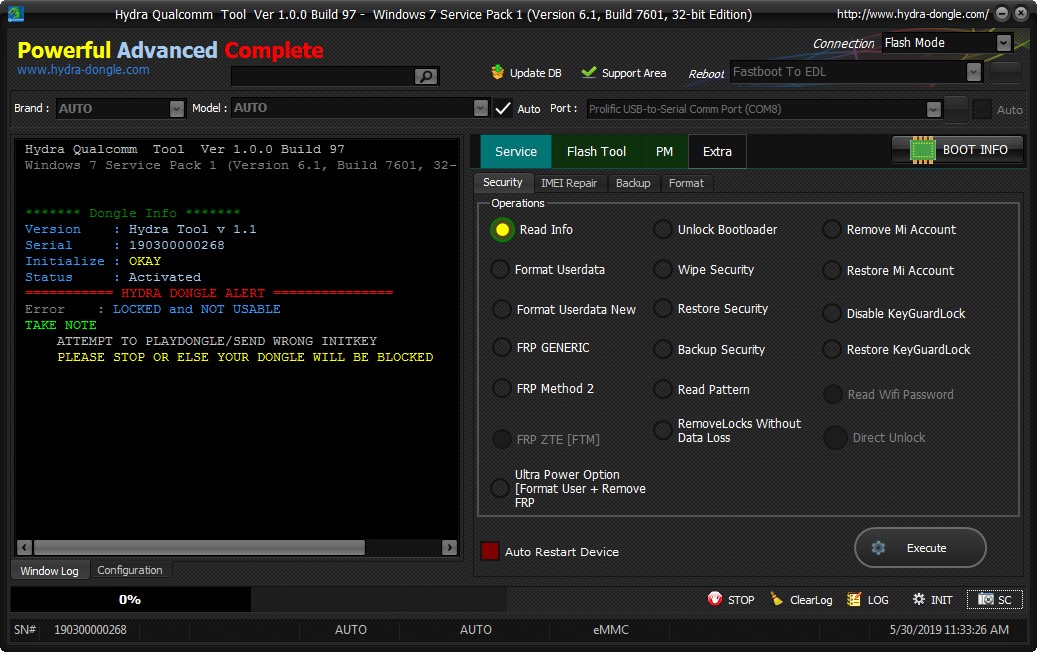Open the Connection Flash Mode dropdown

coord(1003,43)
